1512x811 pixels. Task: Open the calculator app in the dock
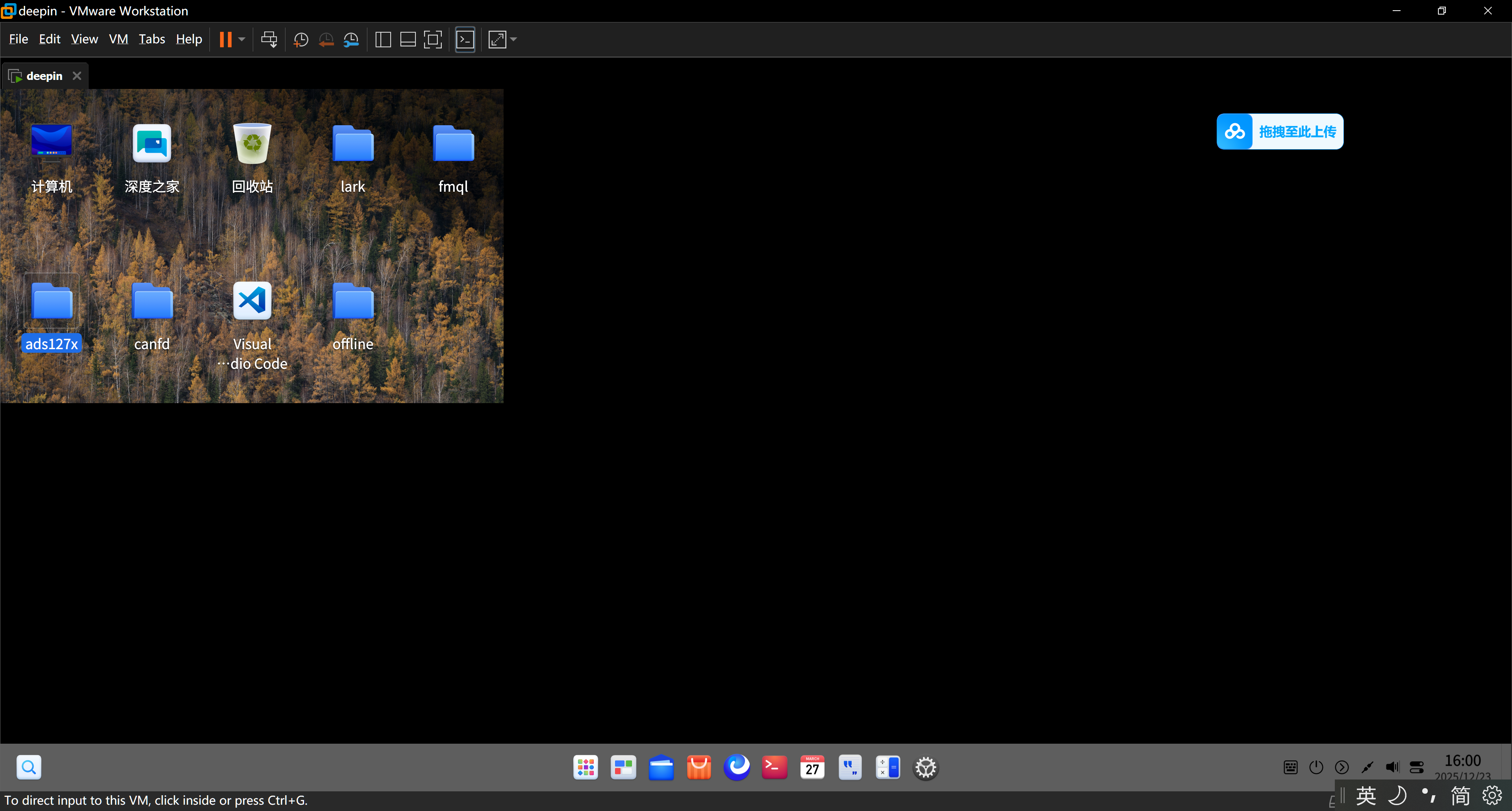(888, 767)
